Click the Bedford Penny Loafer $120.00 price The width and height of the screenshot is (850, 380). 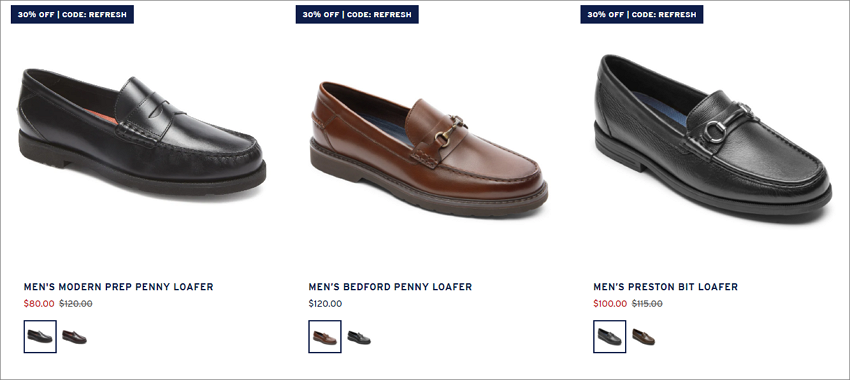325,304
